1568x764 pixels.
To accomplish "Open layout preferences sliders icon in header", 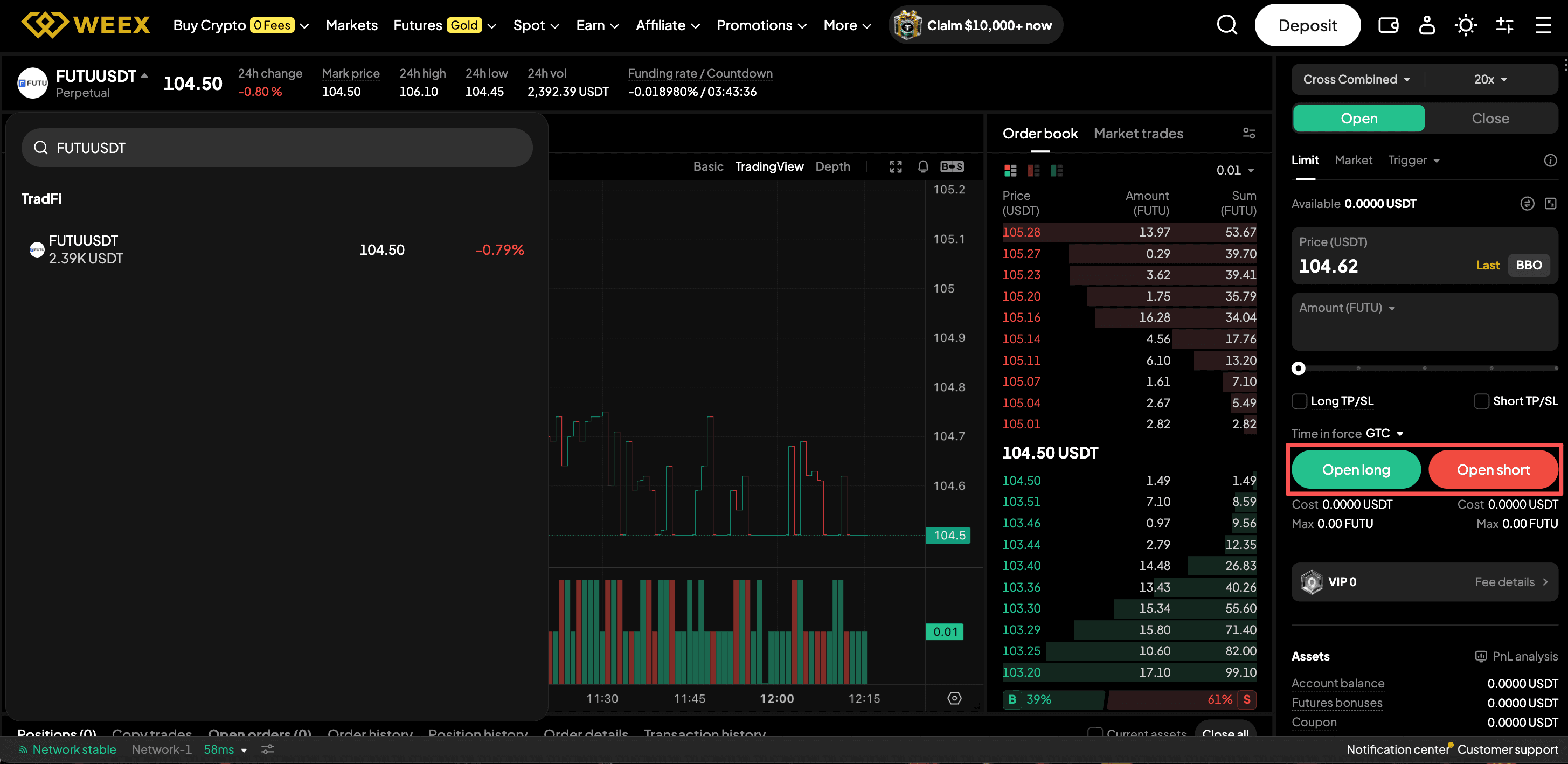I will 1504,25.
